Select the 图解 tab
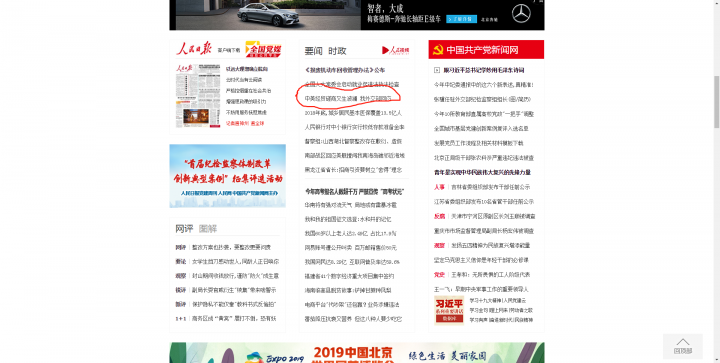Image resolution: width=720 pixels, height=363 pixels. coord(208,229)
